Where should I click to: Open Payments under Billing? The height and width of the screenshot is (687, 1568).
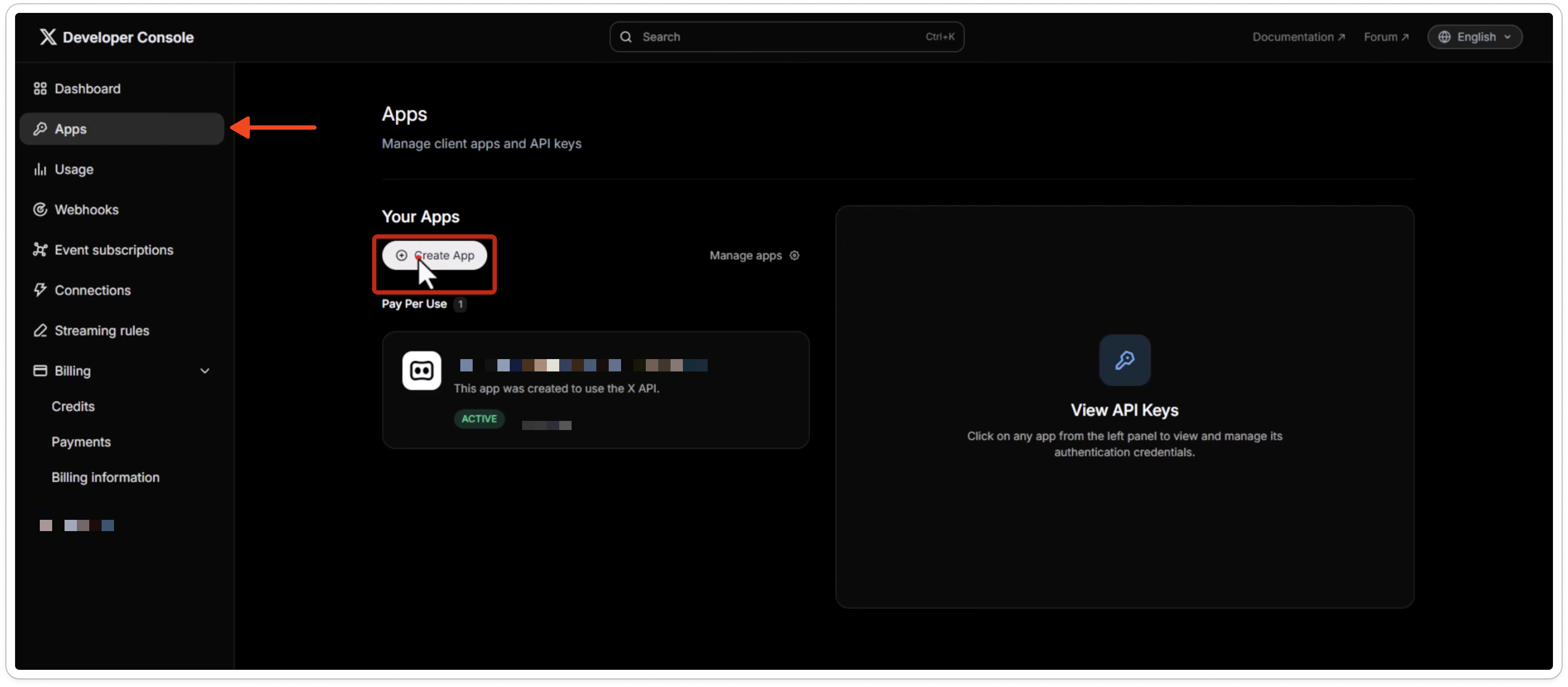81,442
